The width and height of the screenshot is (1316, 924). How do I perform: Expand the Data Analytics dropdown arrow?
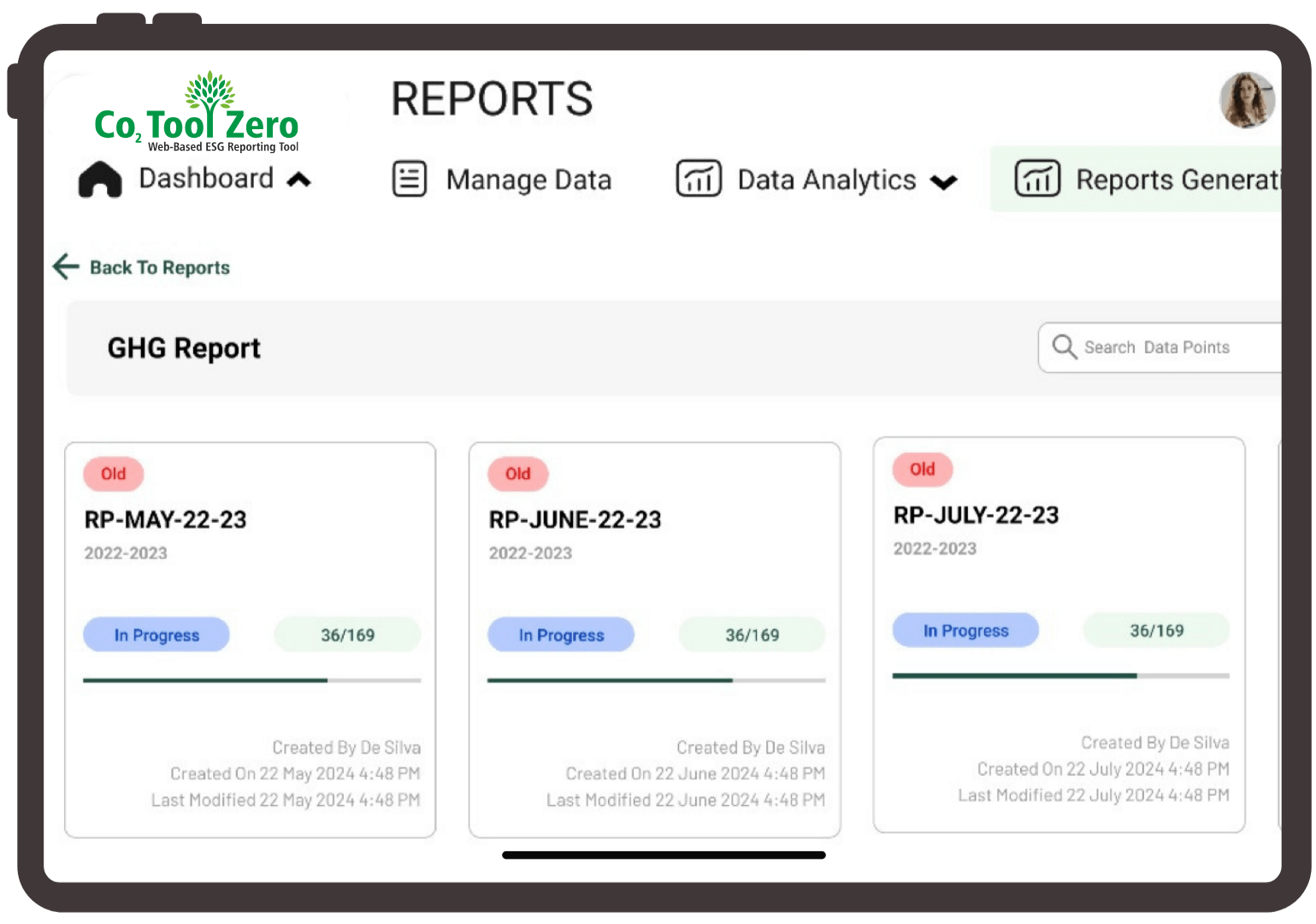pos(943,182)
